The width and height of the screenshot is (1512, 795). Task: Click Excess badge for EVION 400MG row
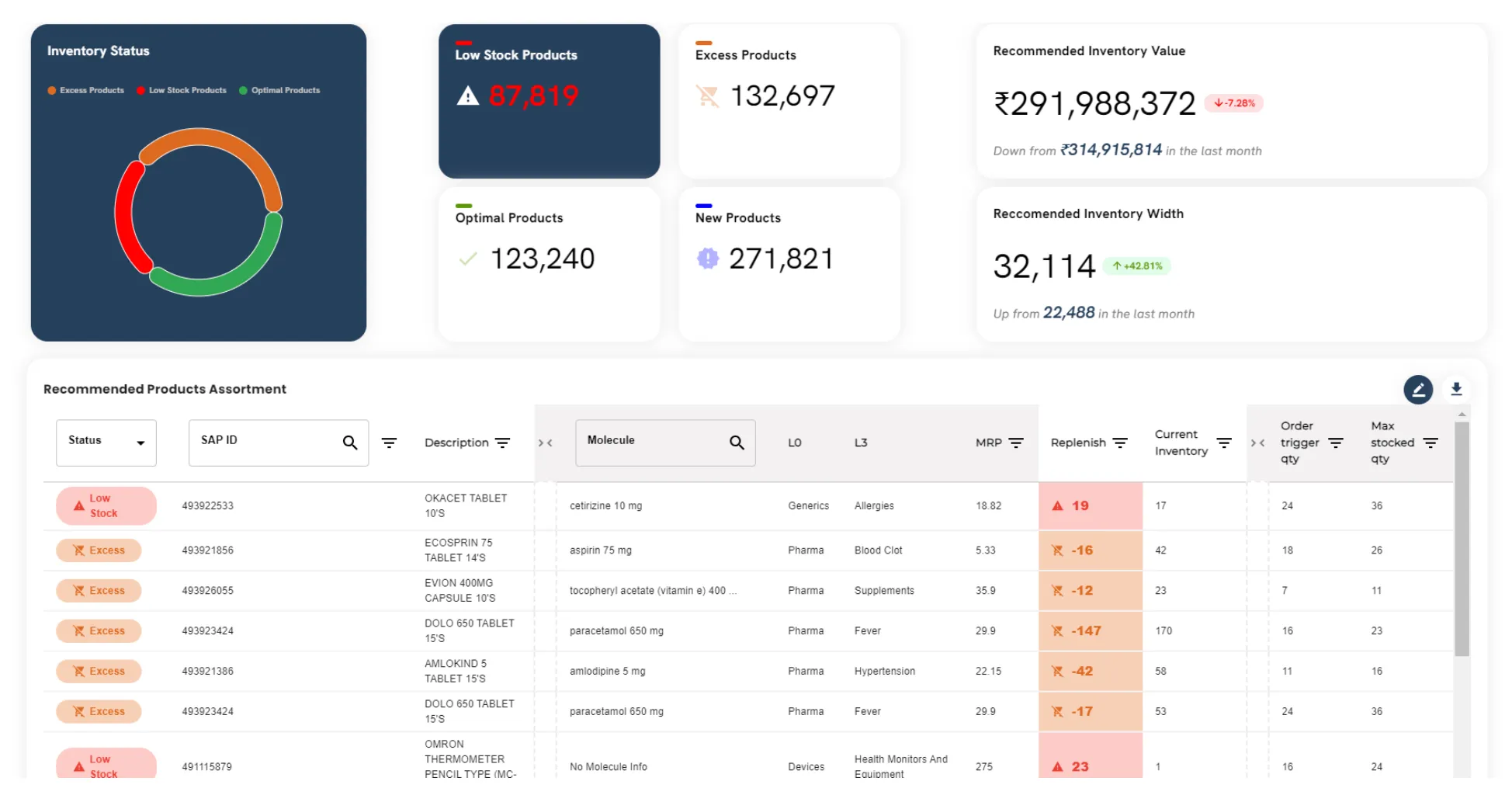tap(99, 591)
